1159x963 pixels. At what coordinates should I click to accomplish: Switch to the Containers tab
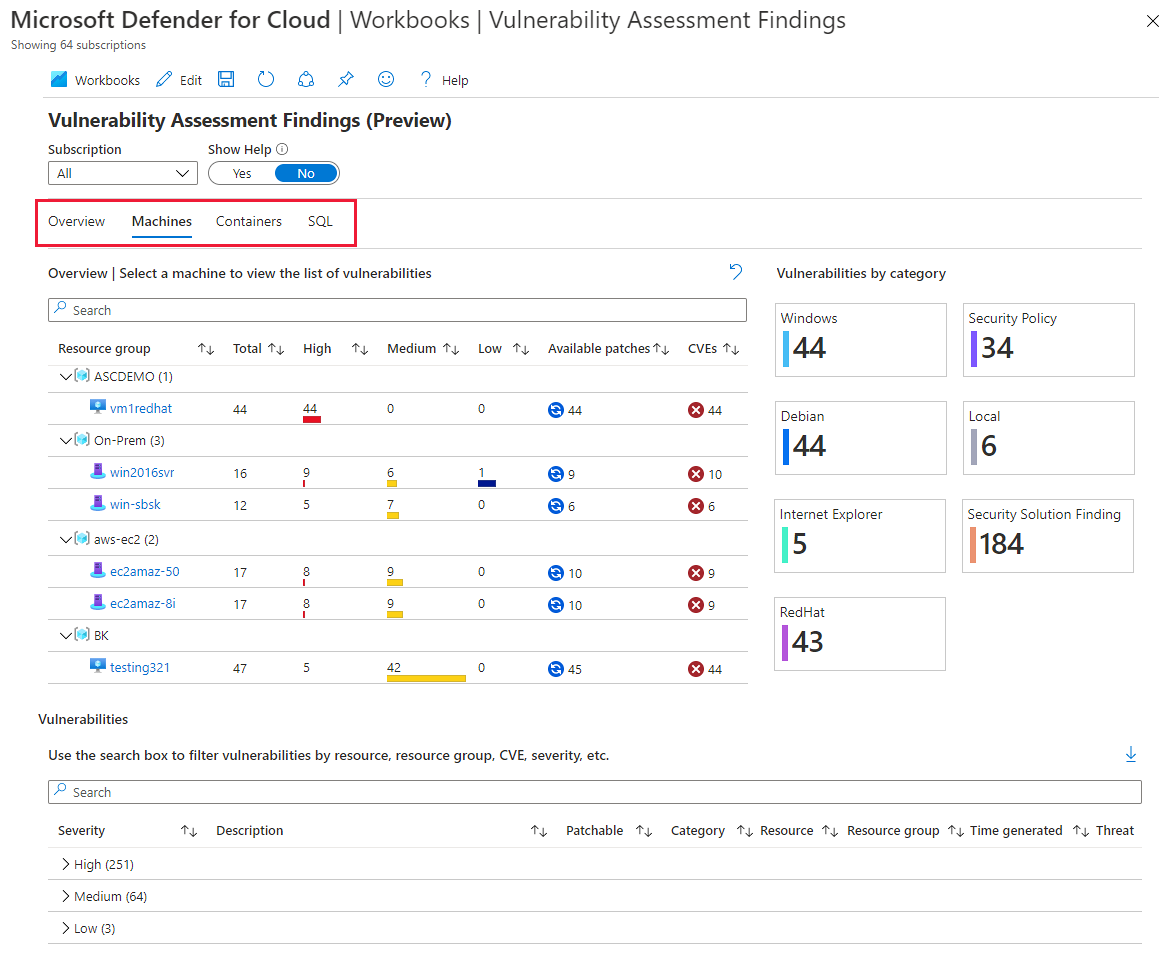click(x=248, y=221)
